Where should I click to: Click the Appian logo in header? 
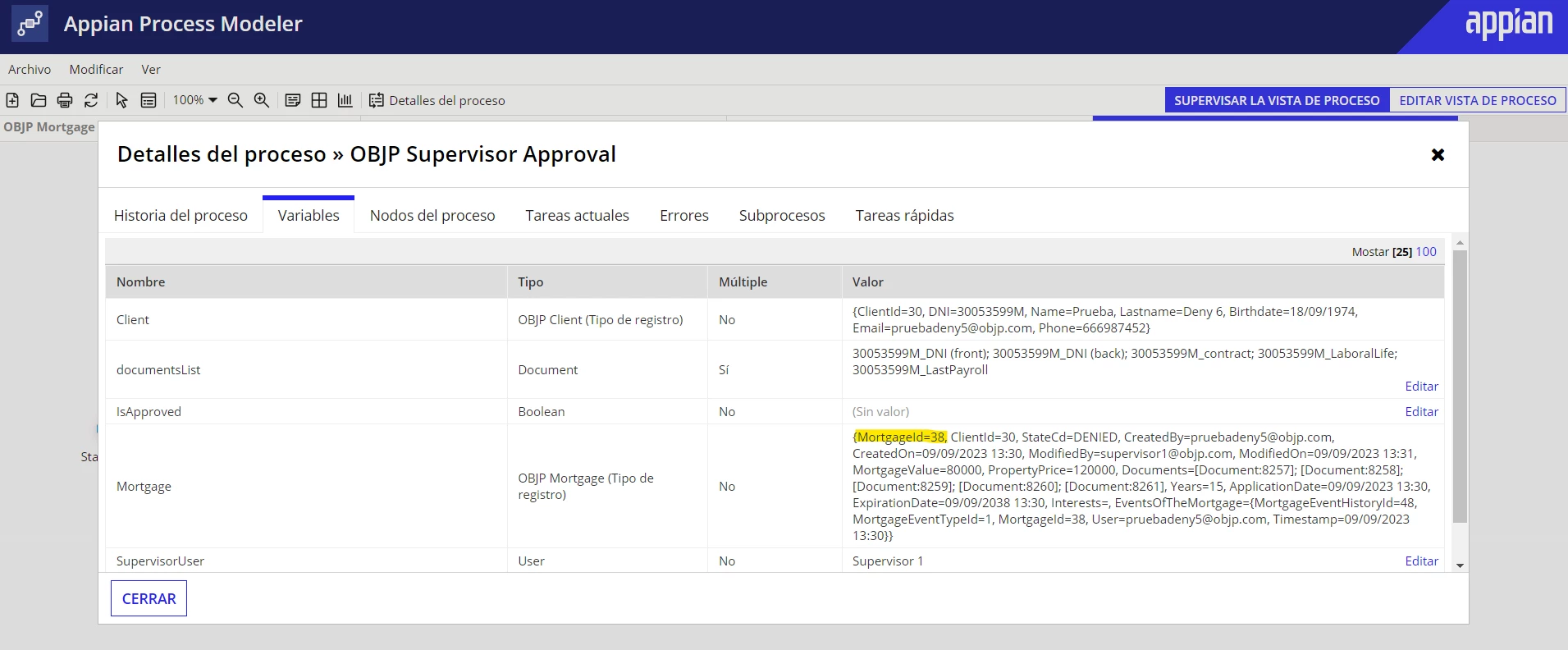point(1509,24)
